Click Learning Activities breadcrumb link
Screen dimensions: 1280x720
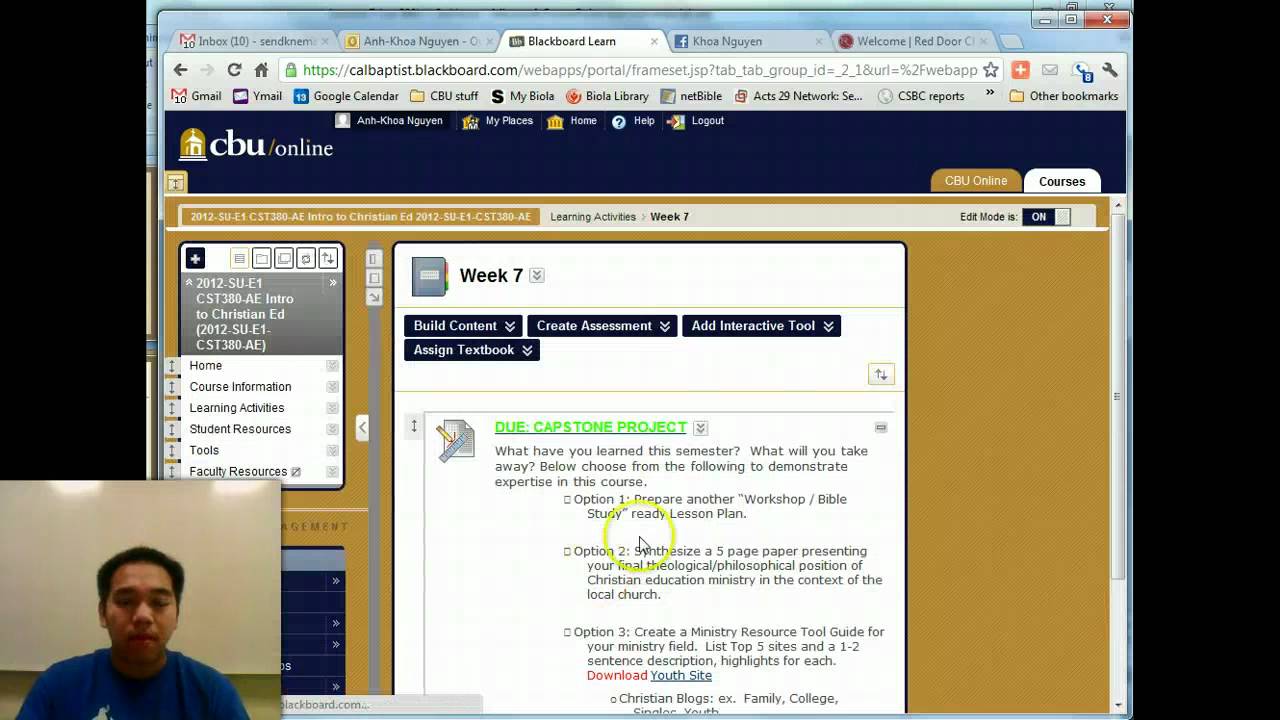(x=593, y=217)
